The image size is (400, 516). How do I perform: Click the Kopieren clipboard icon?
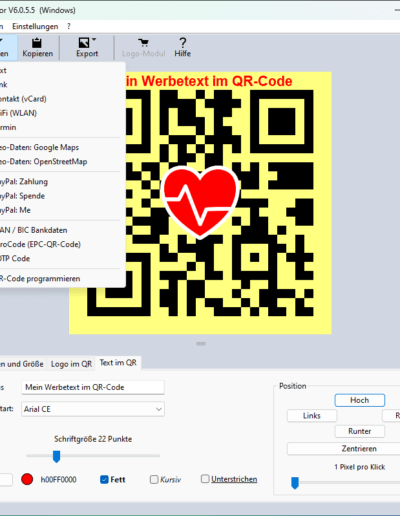click(37, 43)
